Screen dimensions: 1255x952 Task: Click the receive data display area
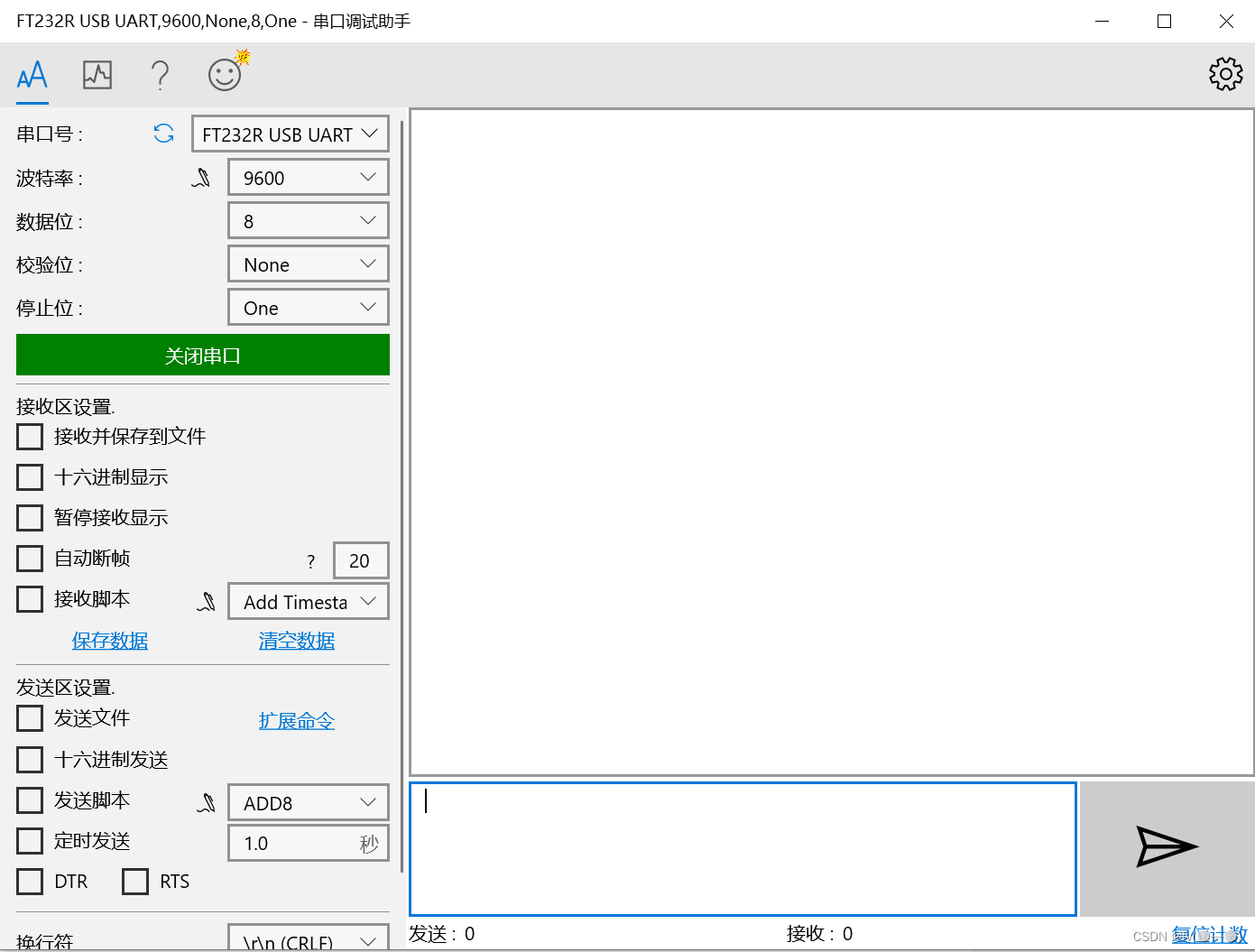[x=832, y=442]
